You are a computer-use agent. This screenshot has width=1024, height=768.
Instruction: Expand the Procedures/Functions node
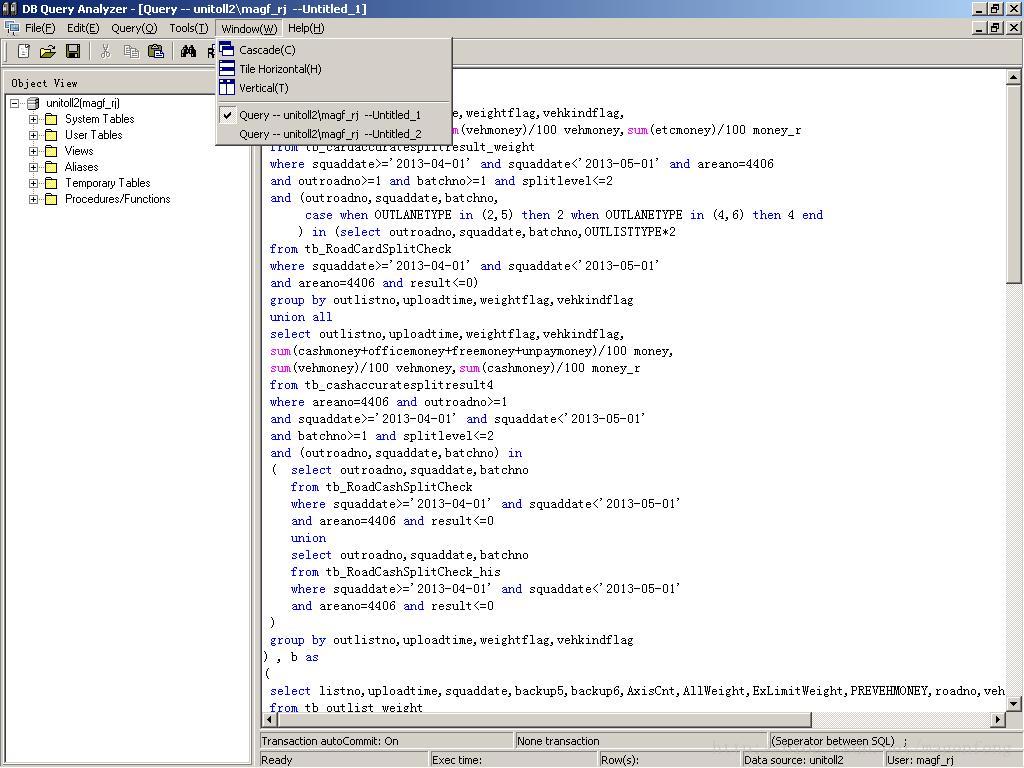[33, 199]
